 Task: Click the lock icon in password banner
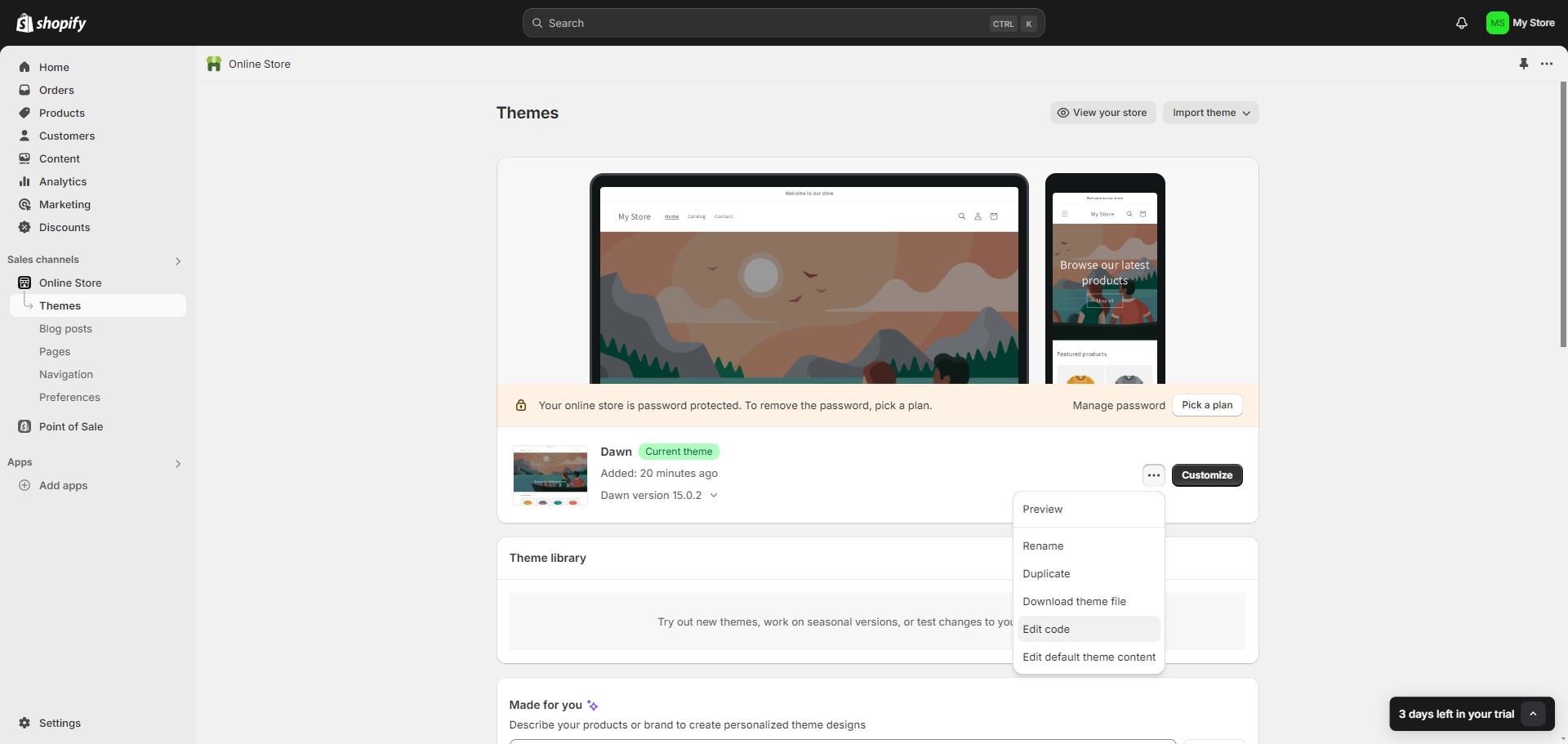click(x=520, y=405)
